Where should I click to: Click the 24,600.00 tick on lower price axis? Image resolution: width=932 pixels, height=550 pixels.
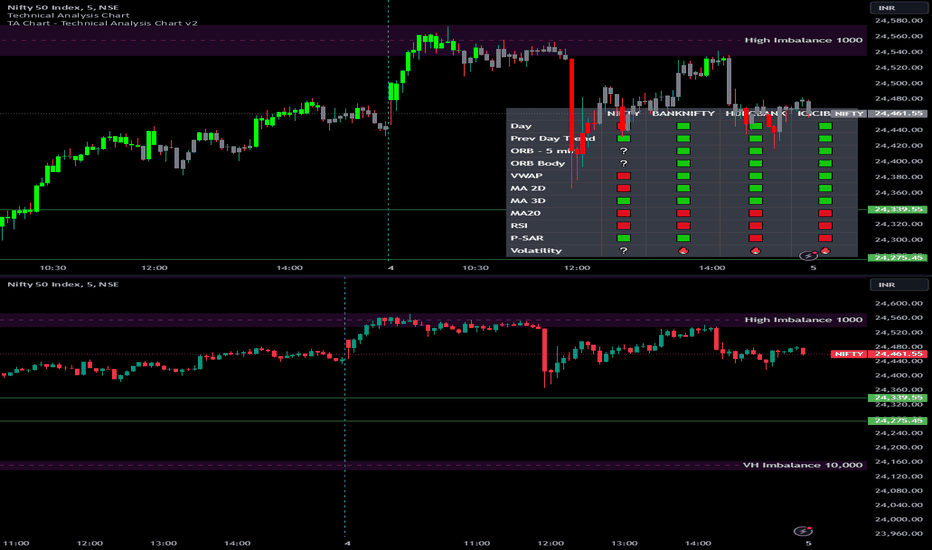899,303
